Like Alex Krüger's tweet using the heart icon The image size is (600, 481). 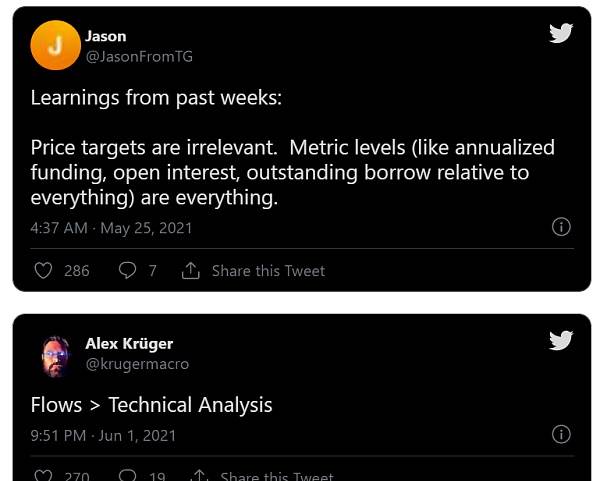coord(43,476)
